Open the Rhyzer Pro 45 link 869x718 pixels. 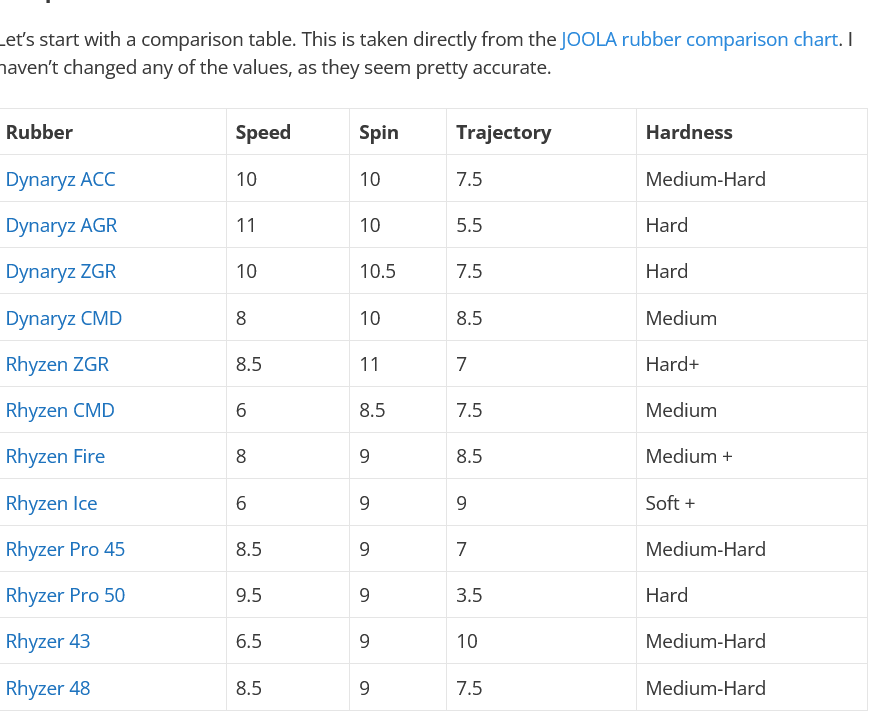(x=65, y=549)
